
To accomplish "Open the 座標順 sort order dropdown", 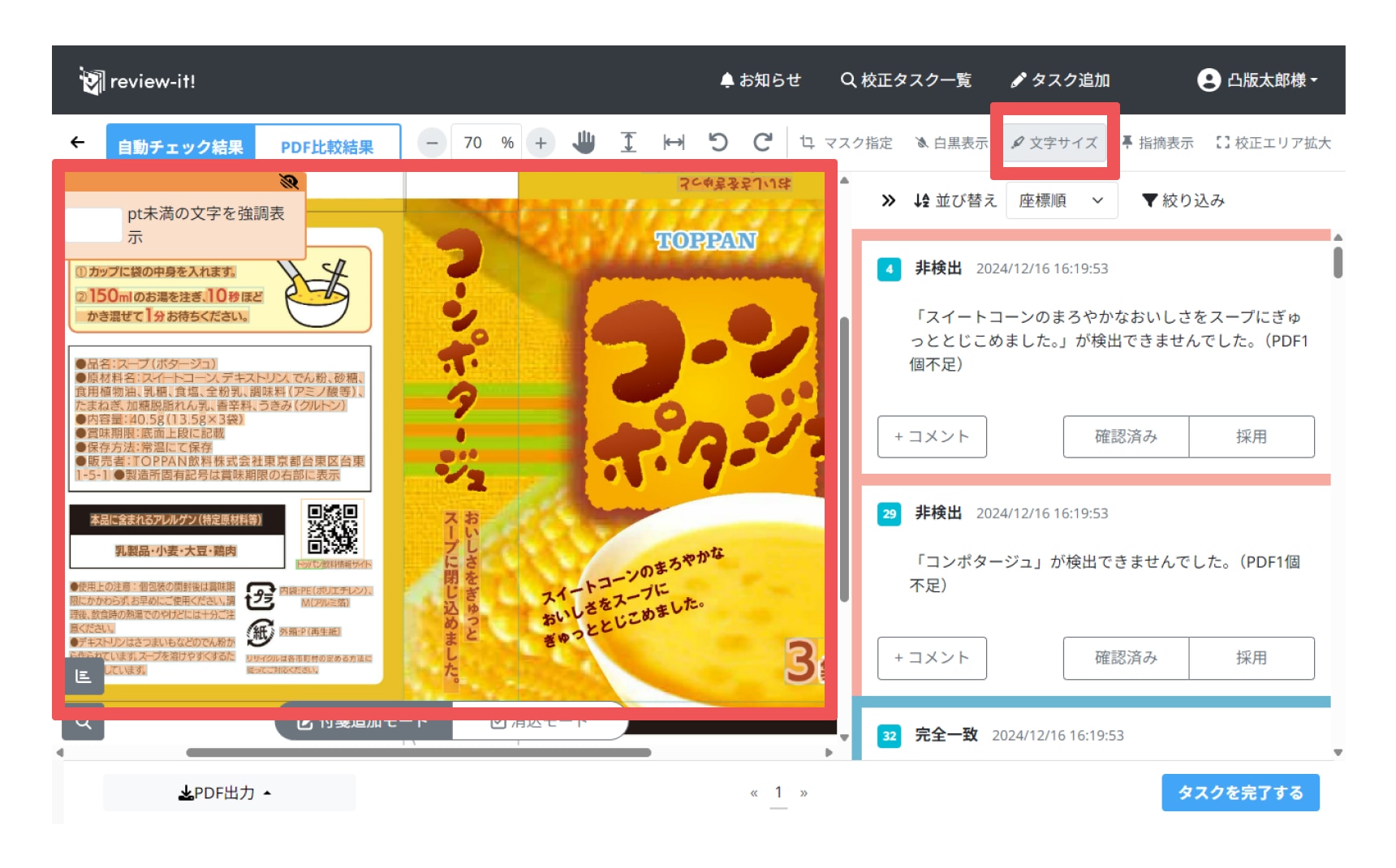I will coord(1061,200).
